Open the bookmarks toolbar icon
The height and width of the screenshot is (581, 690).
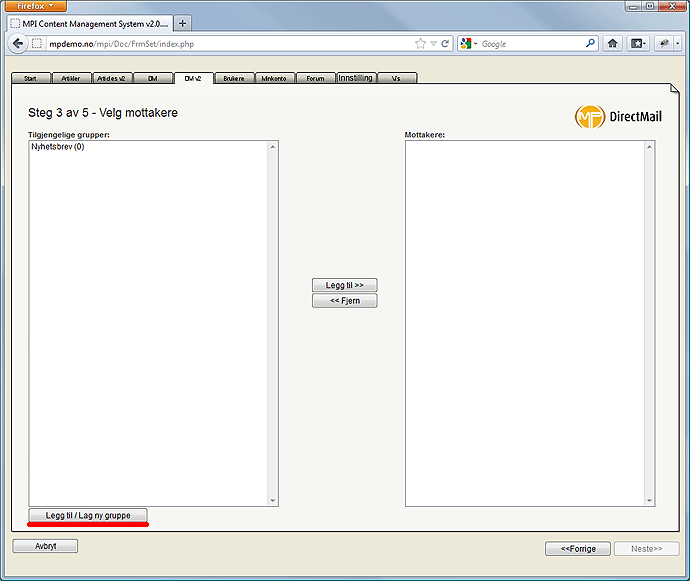(638, 43)
